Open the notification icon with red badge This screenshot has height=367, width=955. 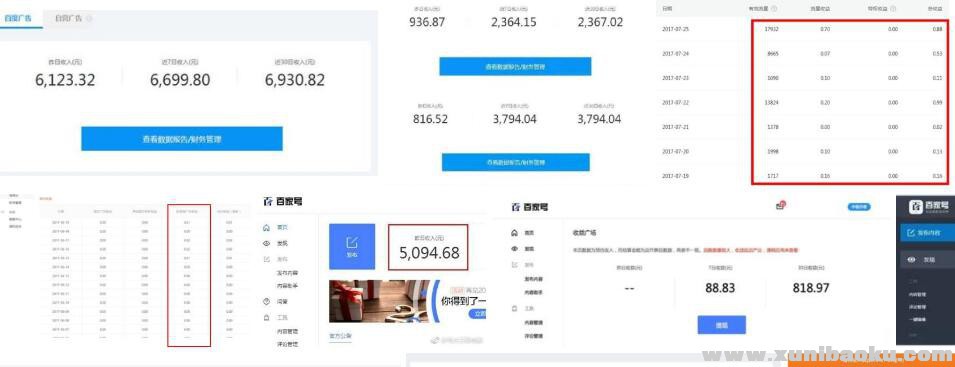(x=780, y=206)
